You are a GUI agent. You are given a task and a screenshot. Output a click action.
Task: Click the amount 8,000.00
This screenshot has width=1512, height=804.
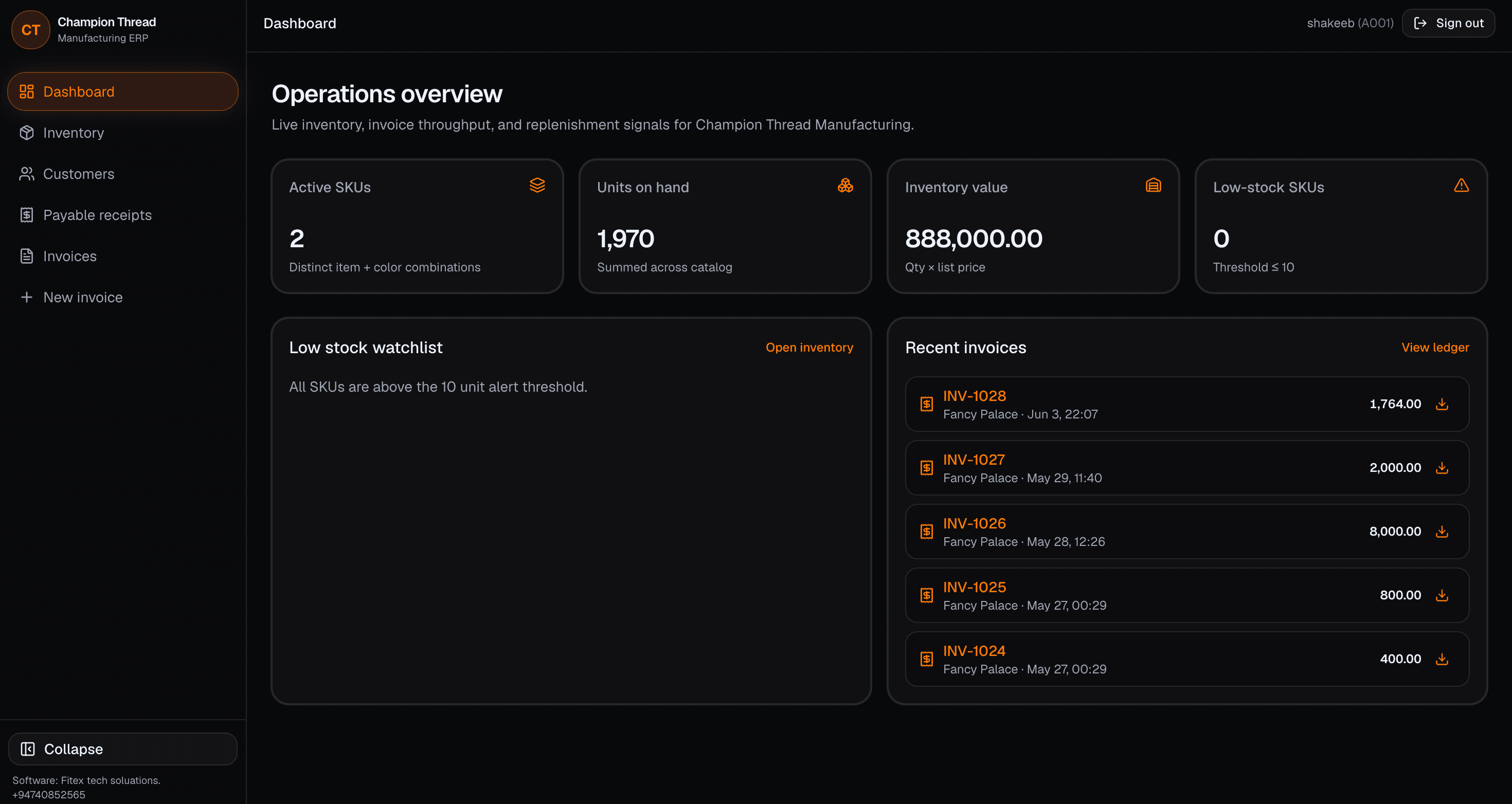click(1395, 531)
